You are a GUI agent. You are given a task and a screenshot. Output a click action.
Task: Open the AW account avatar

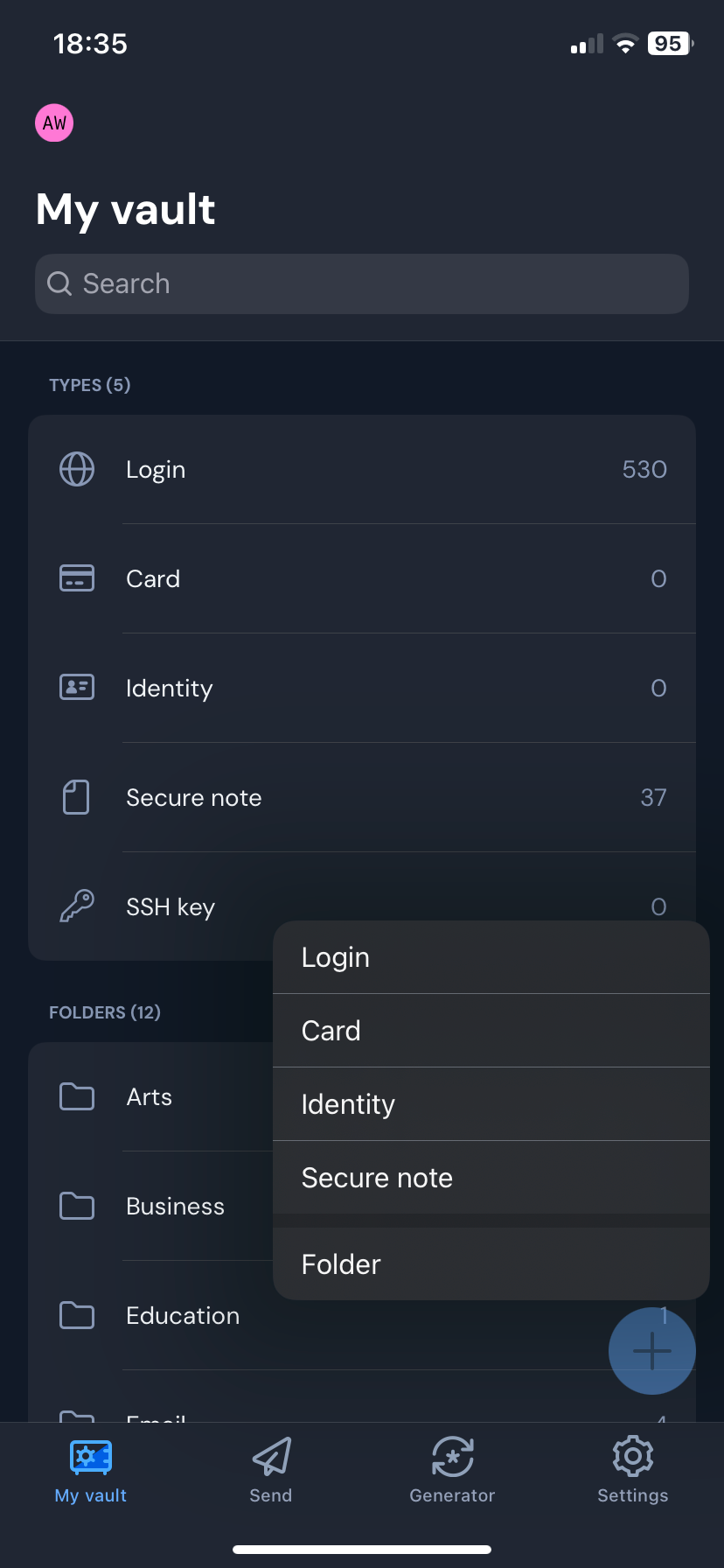coord(54,122)
